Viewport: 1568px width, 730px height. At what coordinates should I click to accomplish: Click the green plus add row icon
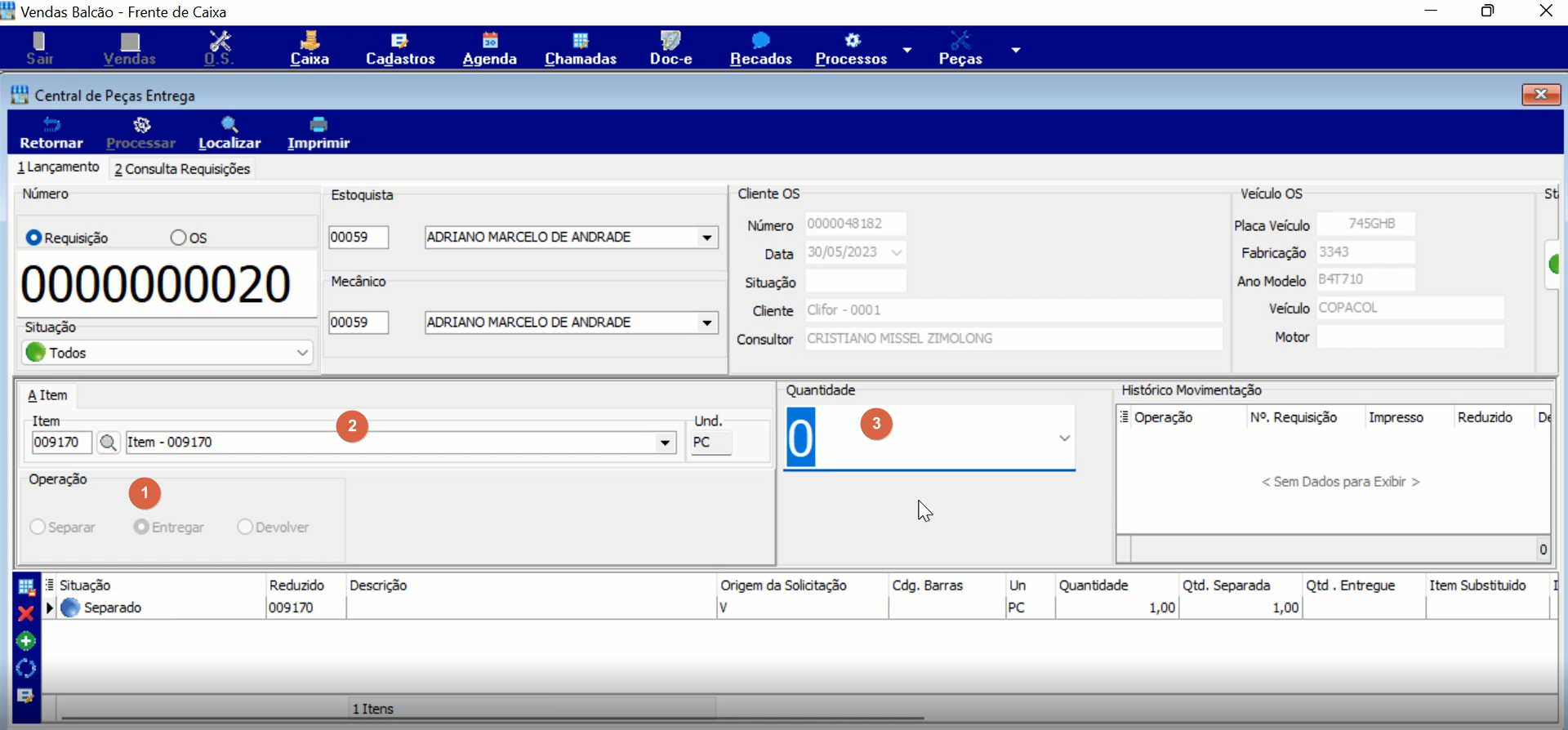point(26,641)
